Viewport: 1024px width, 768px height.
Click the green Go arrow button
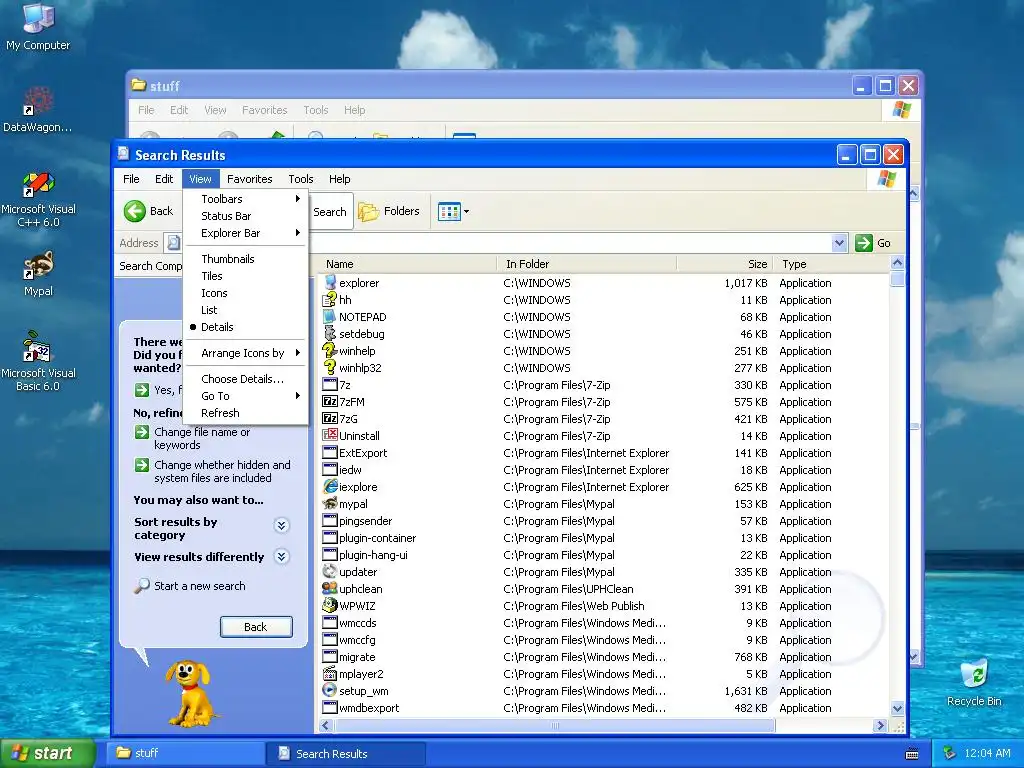863,243
